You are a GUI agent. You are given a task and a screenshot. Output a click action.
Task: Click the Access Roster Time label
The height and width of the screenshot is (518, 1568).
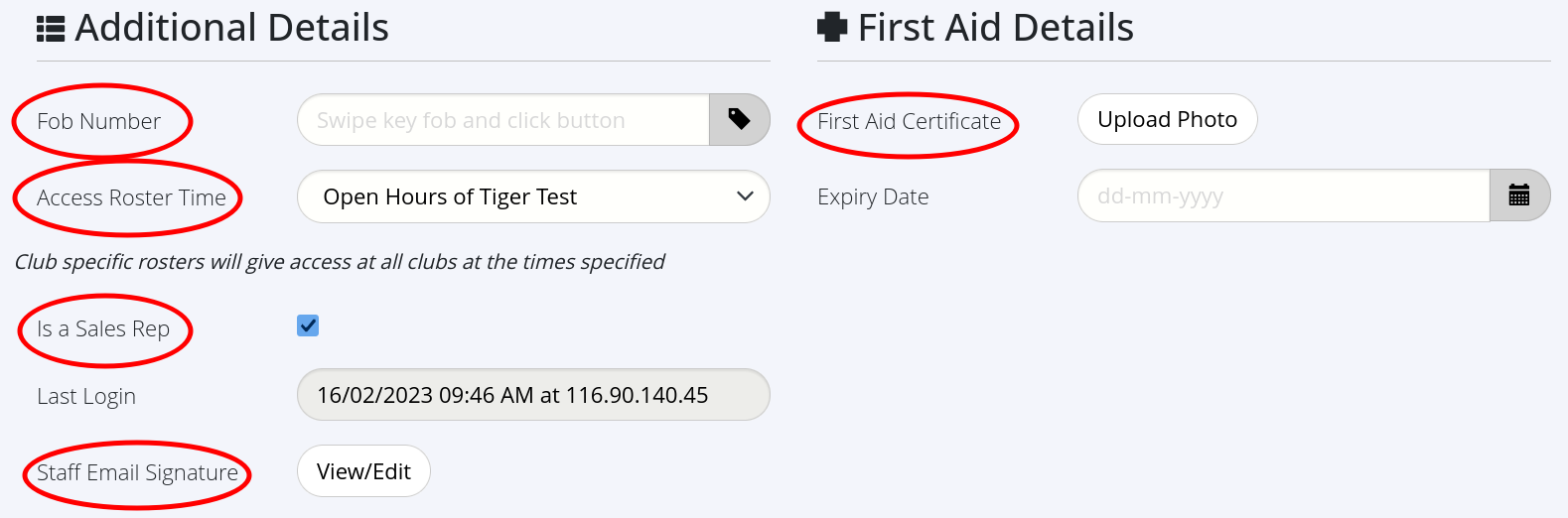pos(131,197)
